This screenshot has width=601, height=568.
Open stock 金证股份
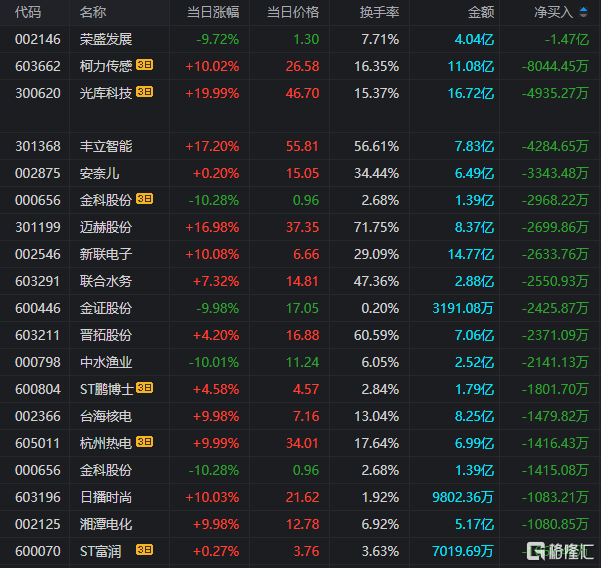click(x=106, y=308)
